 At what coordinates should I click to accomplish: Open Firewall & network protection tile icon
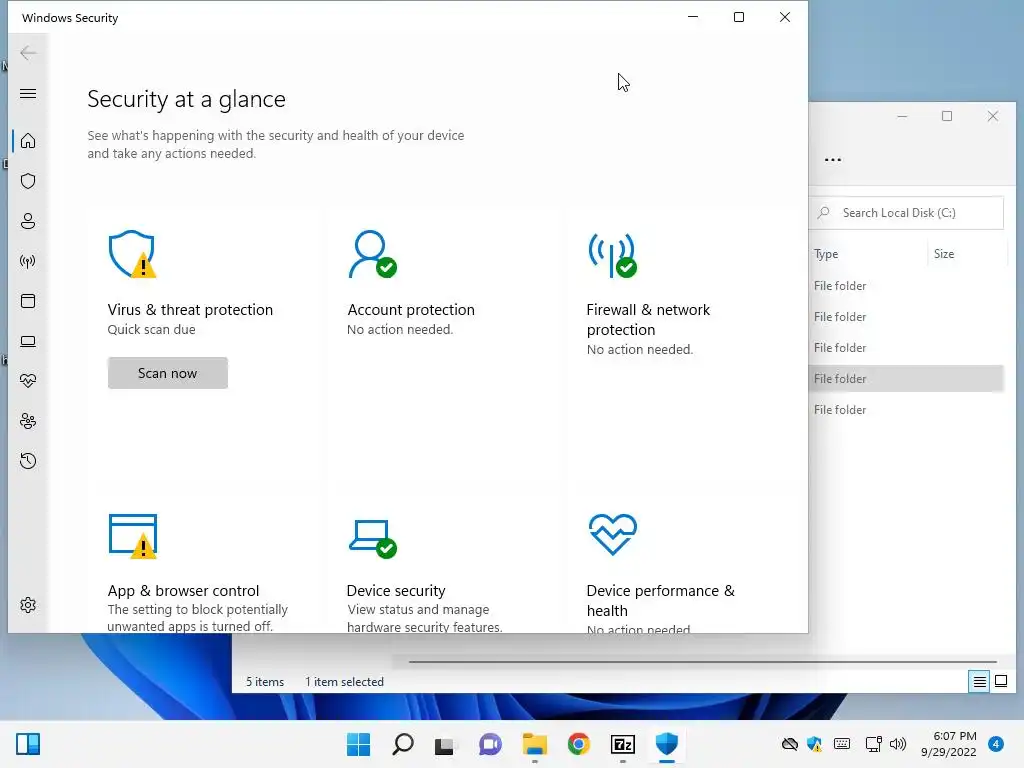(x=612, y=255)
